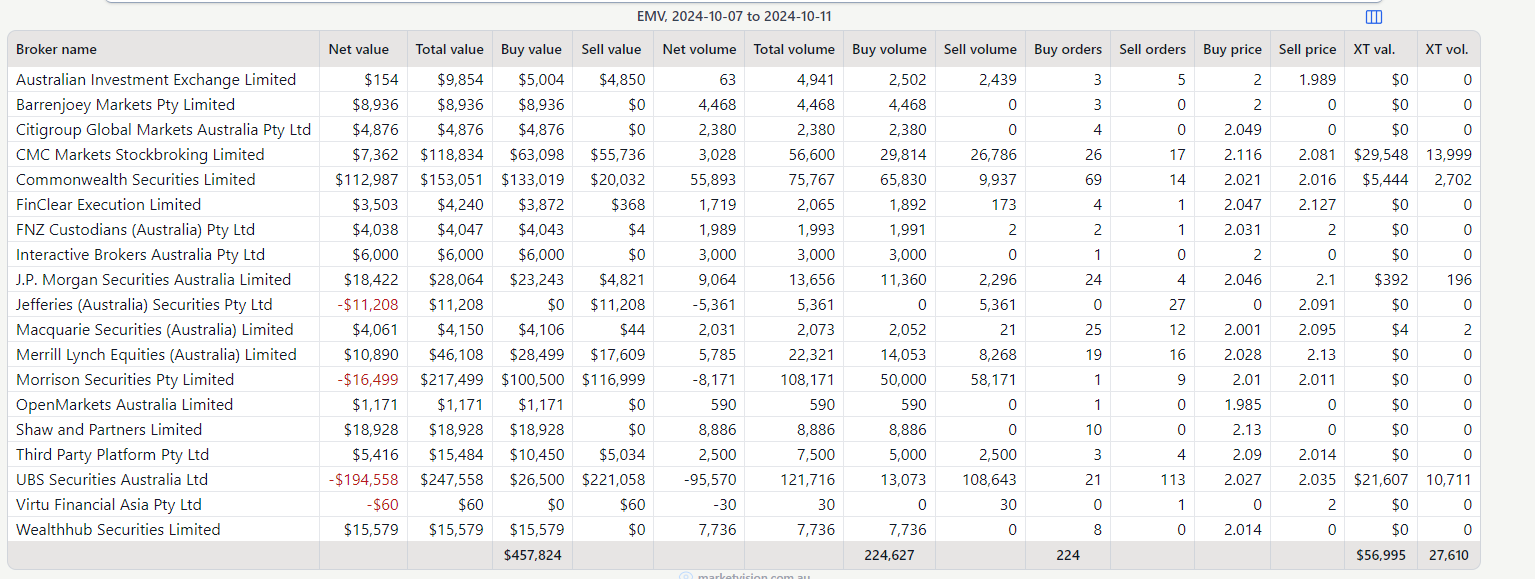This screenshot has height=579, width=1535.
Task: Select the $21,607 XT value for UBS
Action: click(x=1381, y=480)
